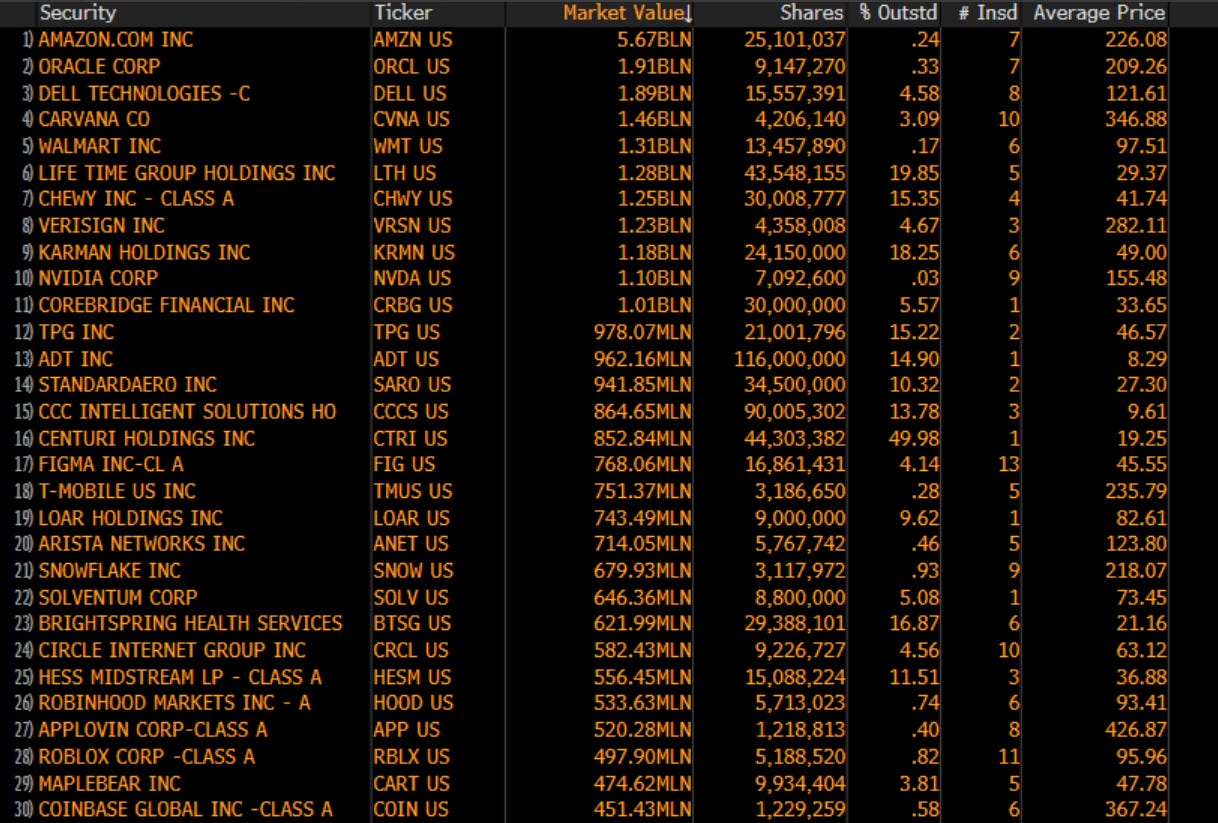
Task: Select the CARVANA CO security
Action: [x=94, y=119]
